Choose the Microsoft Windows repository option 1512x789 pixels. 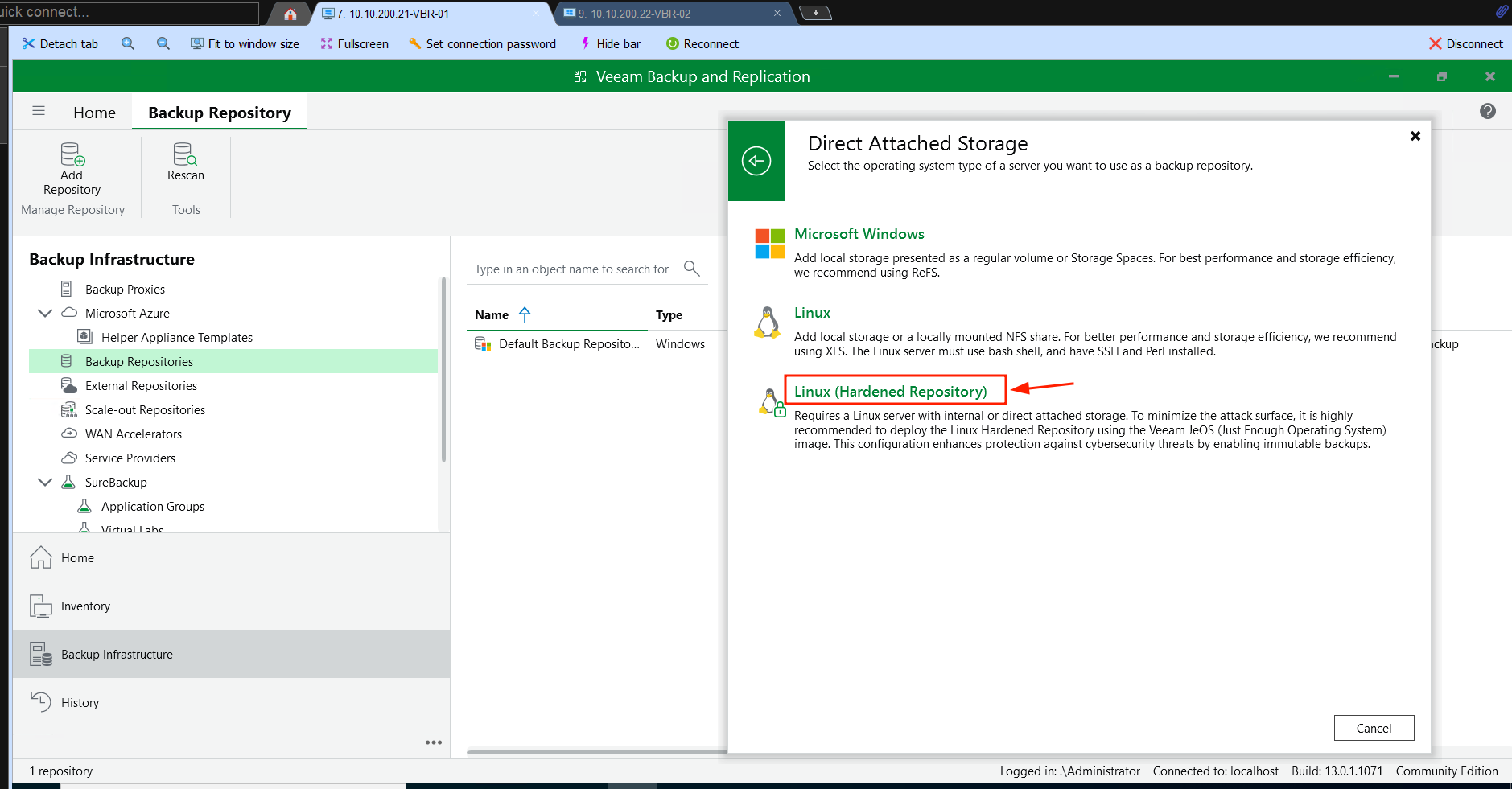[859, 234]
